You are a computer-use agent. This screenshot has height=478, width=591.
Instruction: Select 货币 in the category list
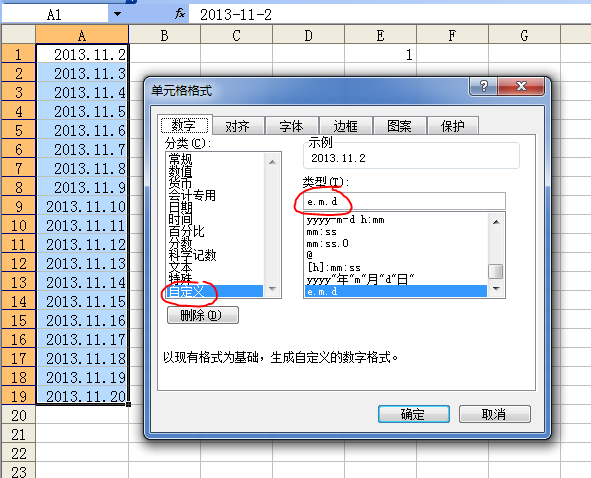point(215,183)
